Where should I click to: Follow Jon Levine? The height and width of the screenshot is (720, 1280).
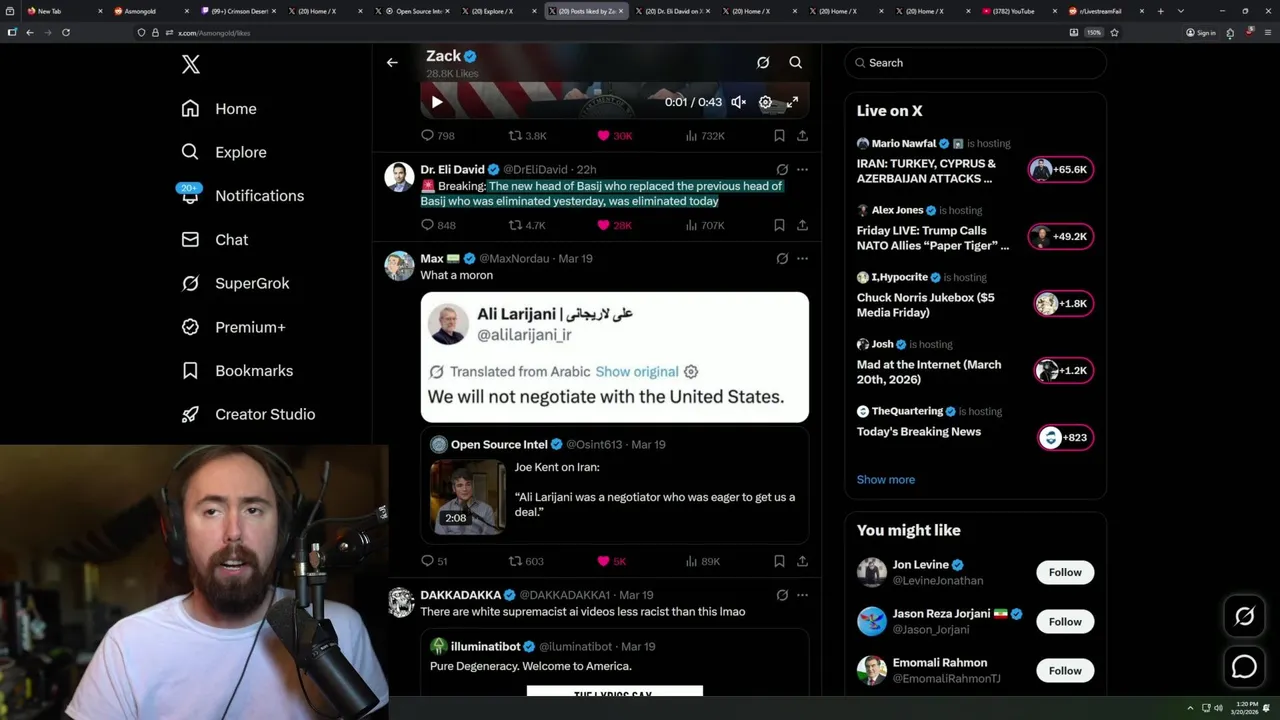click(x=1065, y=573)
